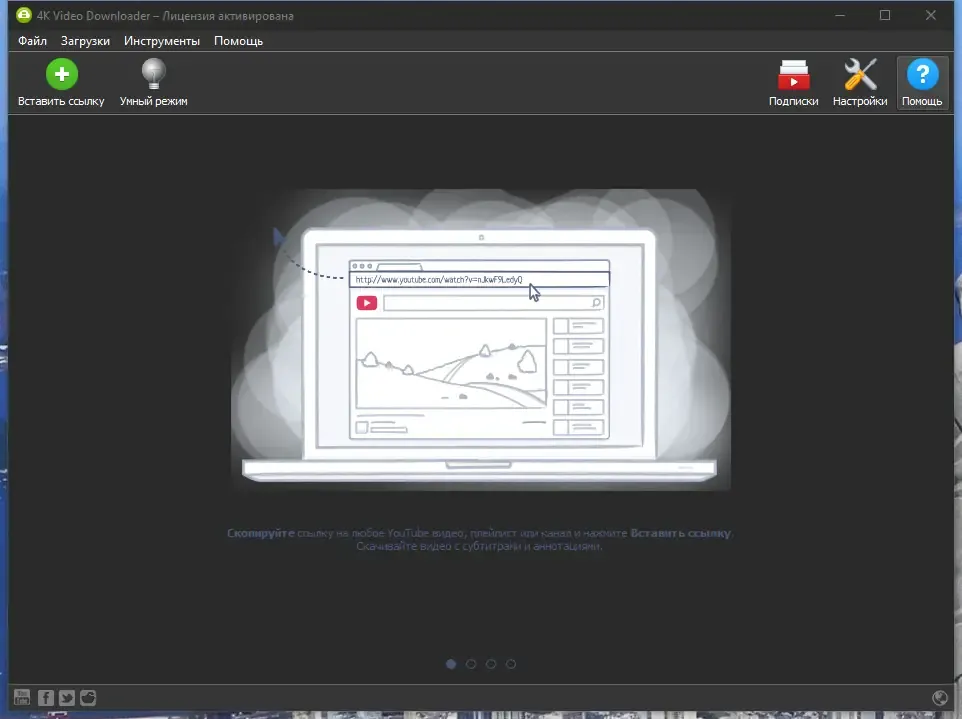Click the blue Помощь question mark icon
Viewport: 962px width, 719px height.
click(x=922, y=74)
